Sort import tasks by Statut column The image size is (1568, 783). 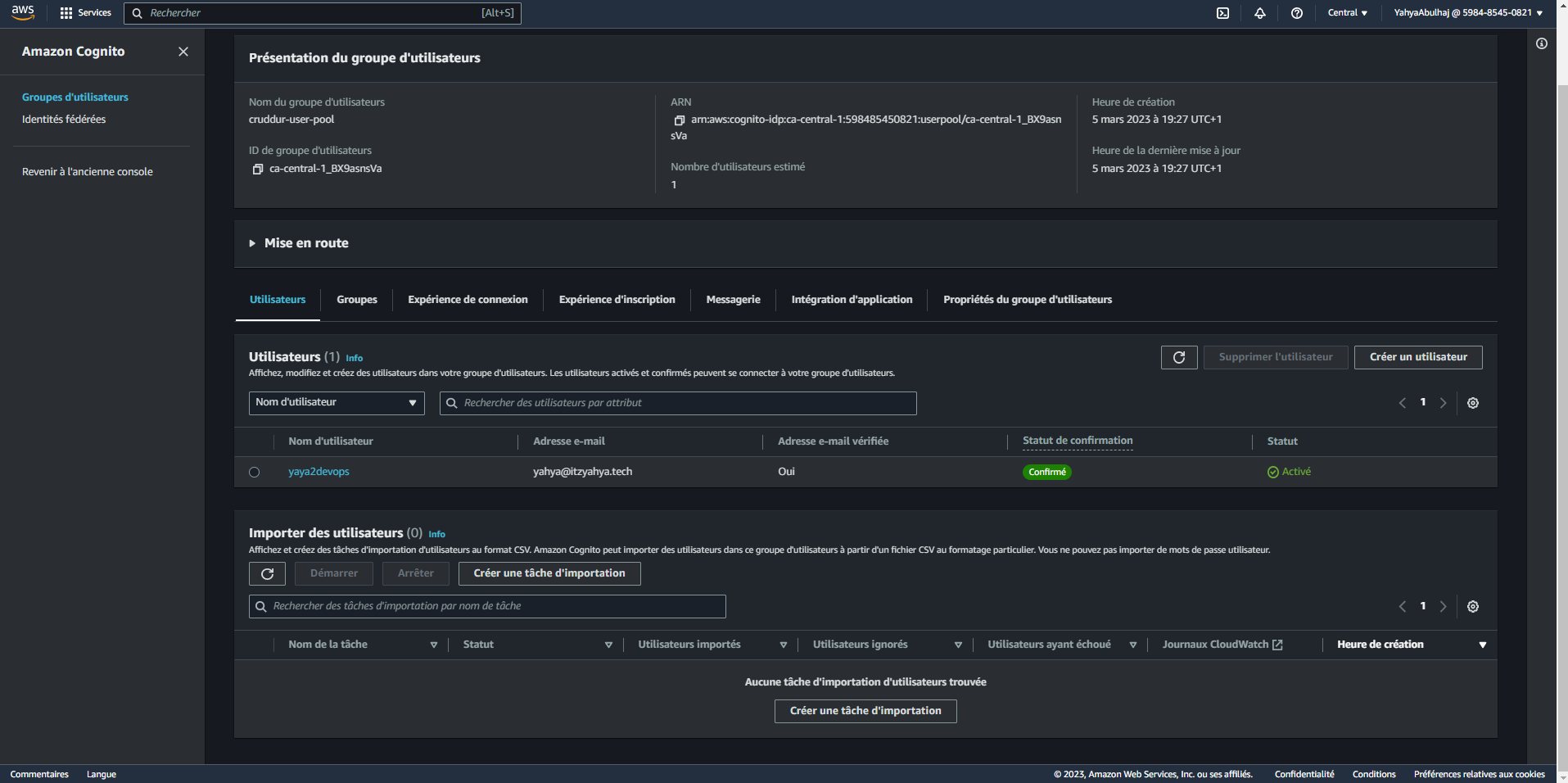click(608, 645)
